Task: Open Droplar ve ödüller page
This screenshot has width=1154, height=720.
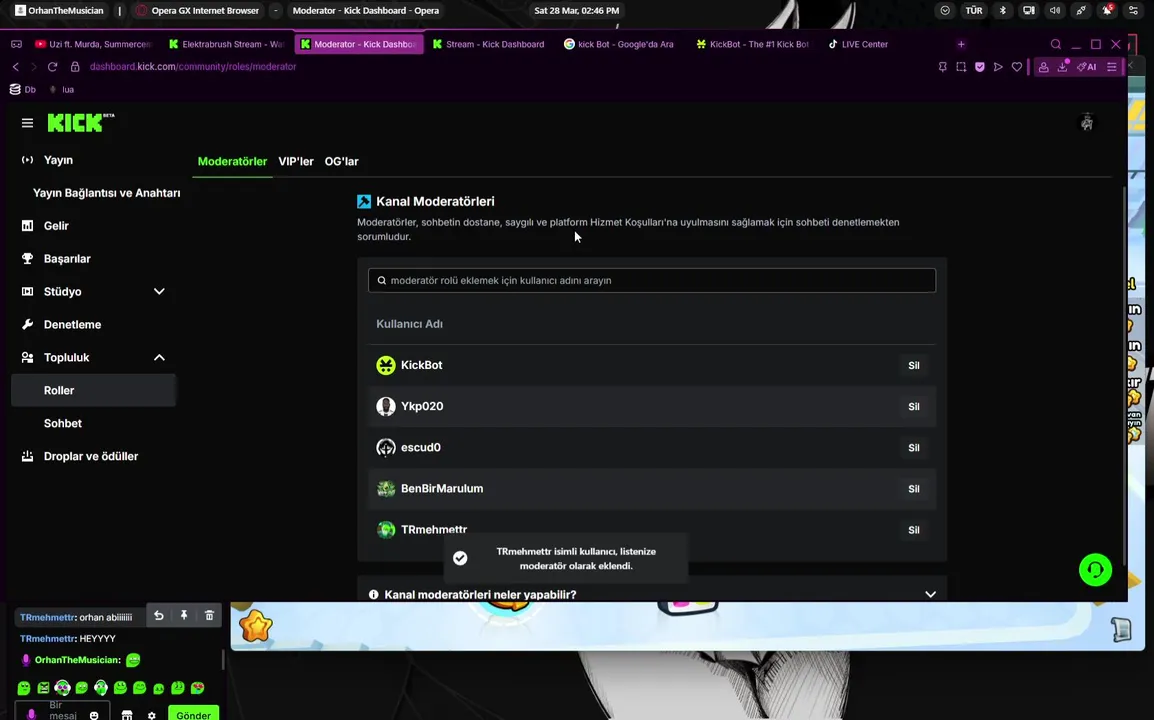Action: (x=93, y=456)
